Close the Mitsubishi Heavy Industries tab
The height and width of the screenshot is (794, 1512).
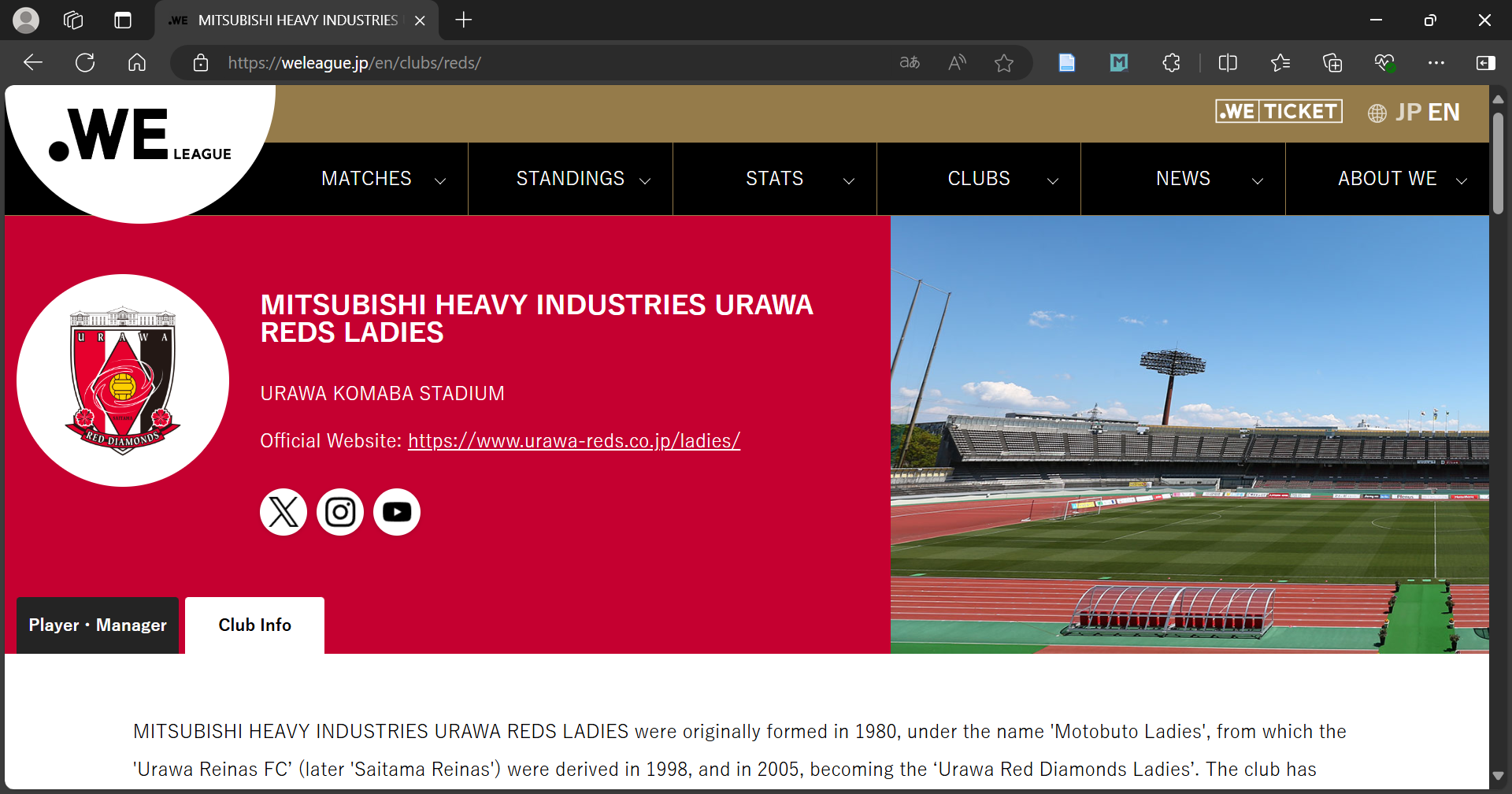[x=420, y=20]
